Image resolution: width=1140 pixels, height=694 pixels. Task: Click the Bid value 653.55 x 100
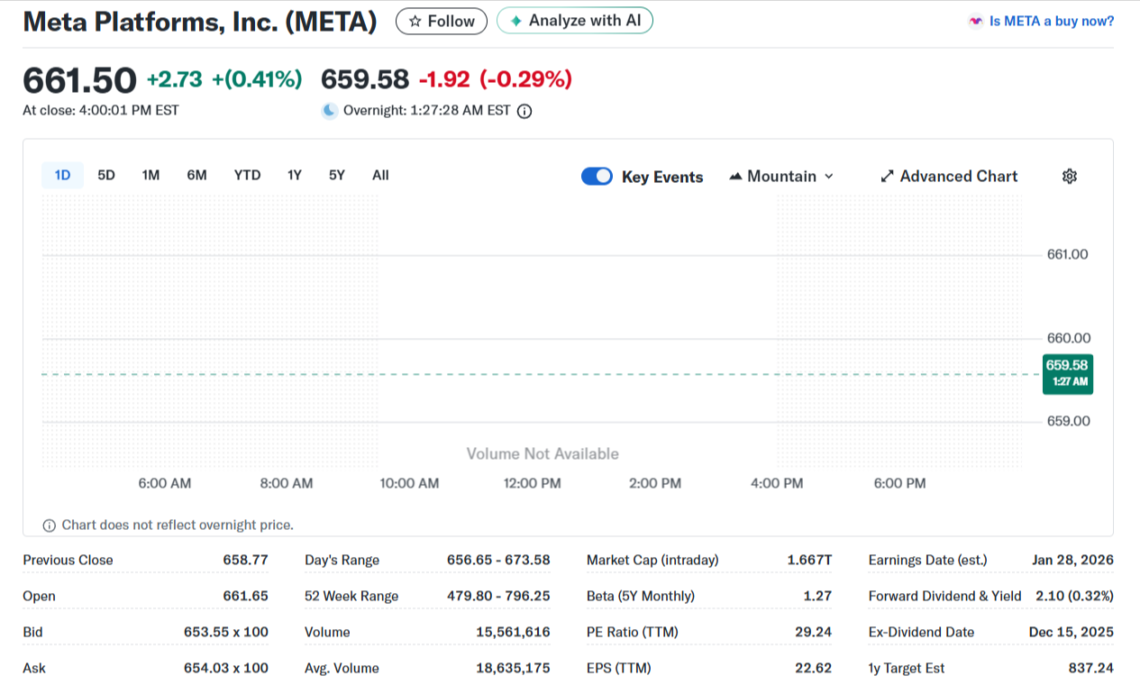click(225, 632)
